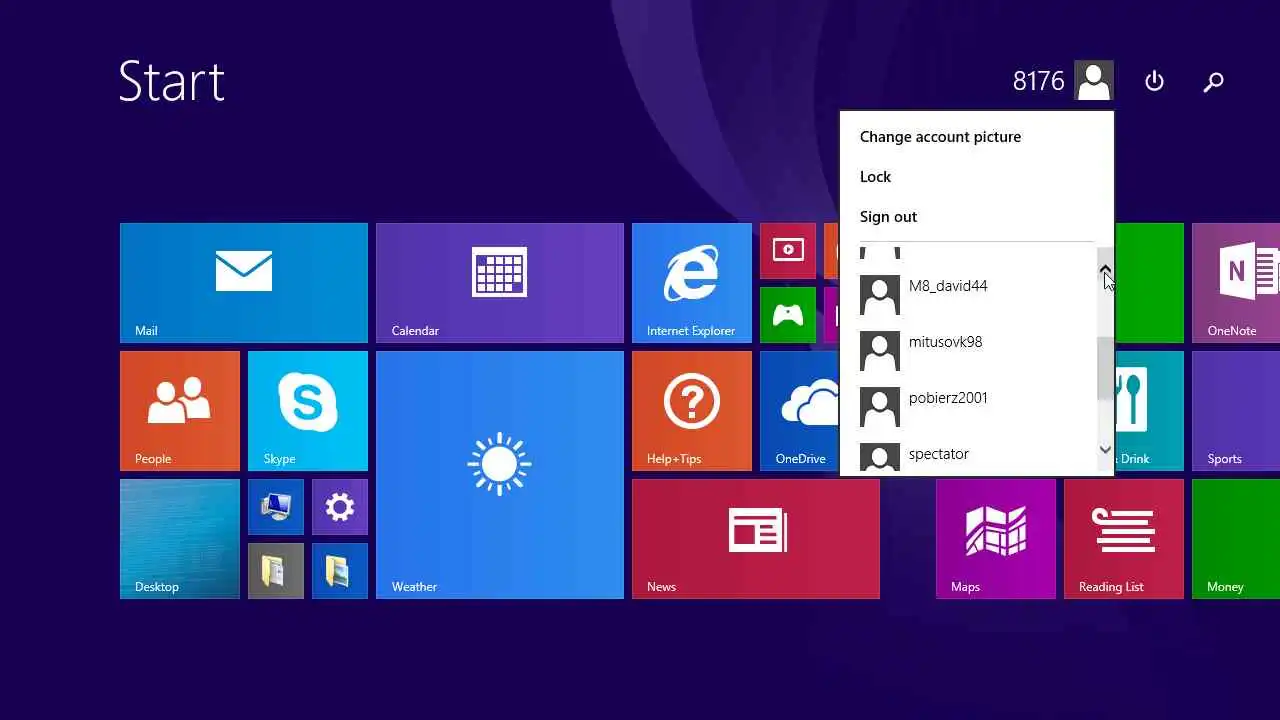Click the user list scrollbar thumb

[1105, 368]
